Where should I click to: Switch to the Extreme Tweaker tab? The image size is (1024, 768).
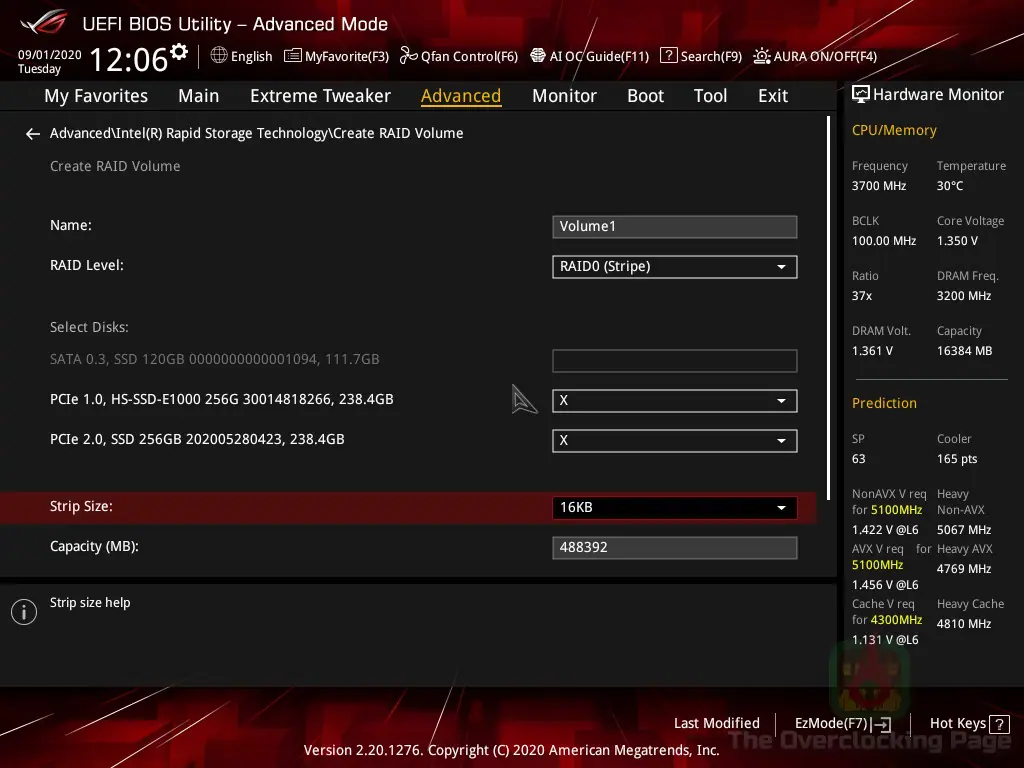point(320,95)
